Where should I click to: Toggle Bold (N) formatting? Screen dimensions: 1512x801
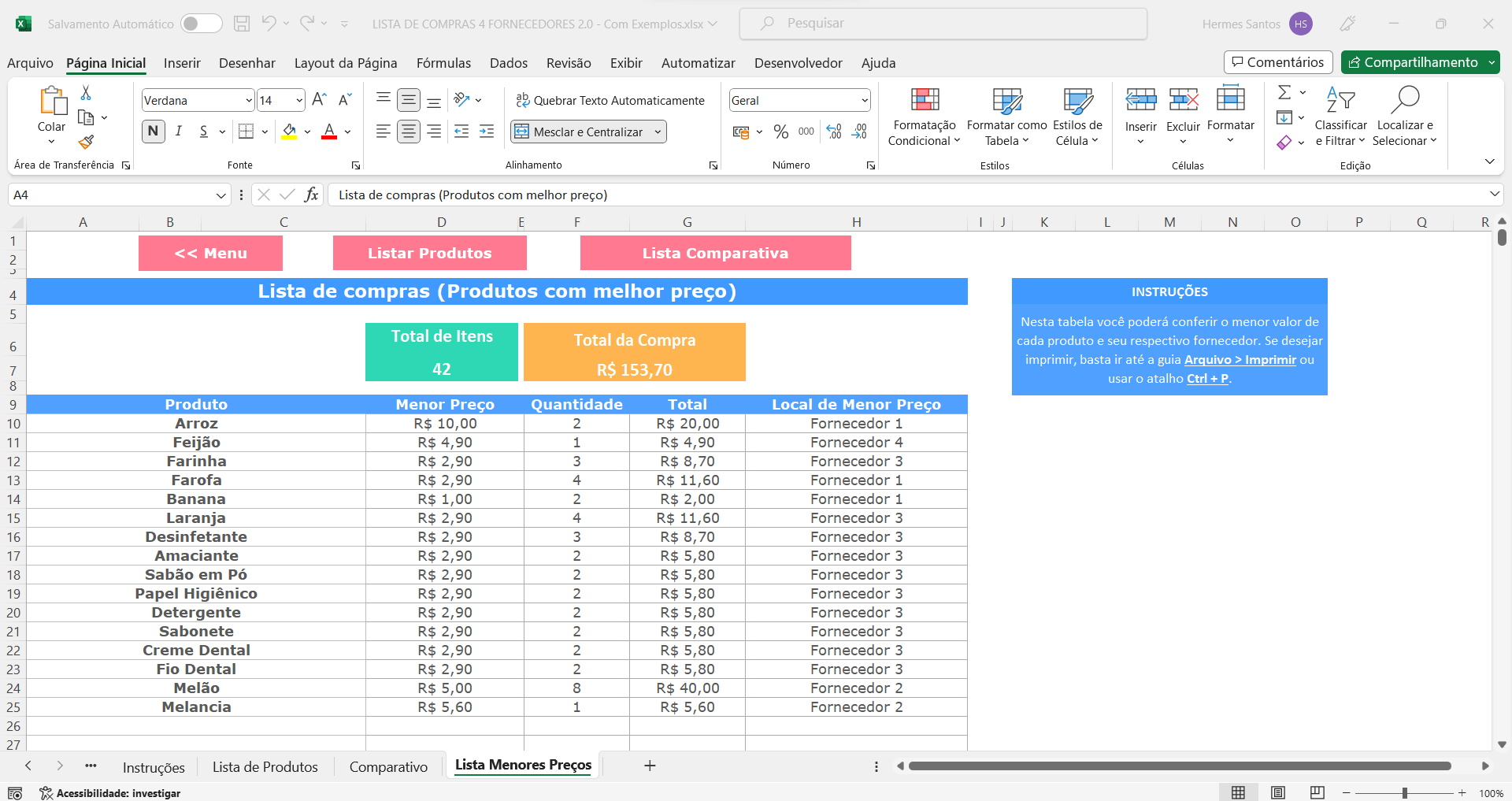pos(154,132)
